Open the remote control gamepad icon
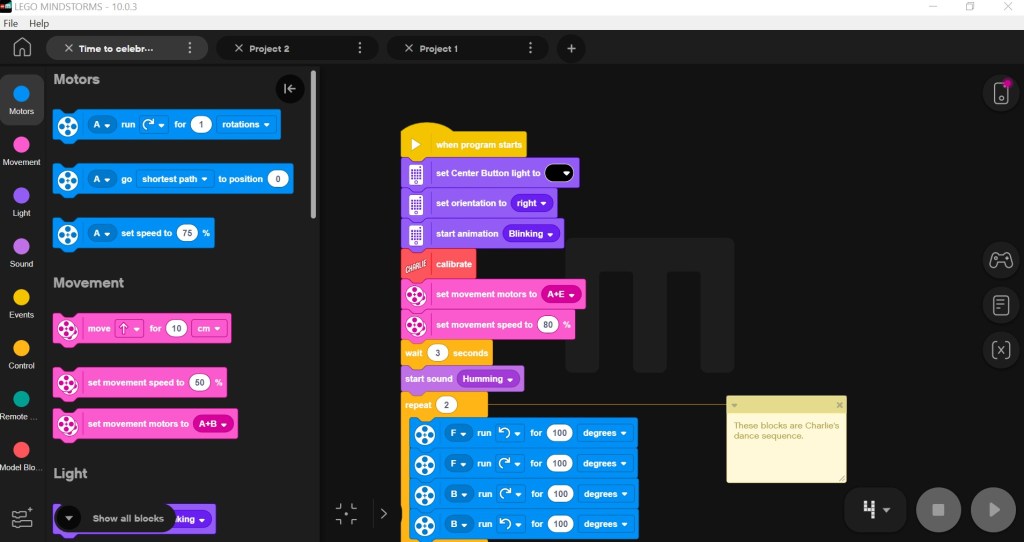 pos(1000,260)
